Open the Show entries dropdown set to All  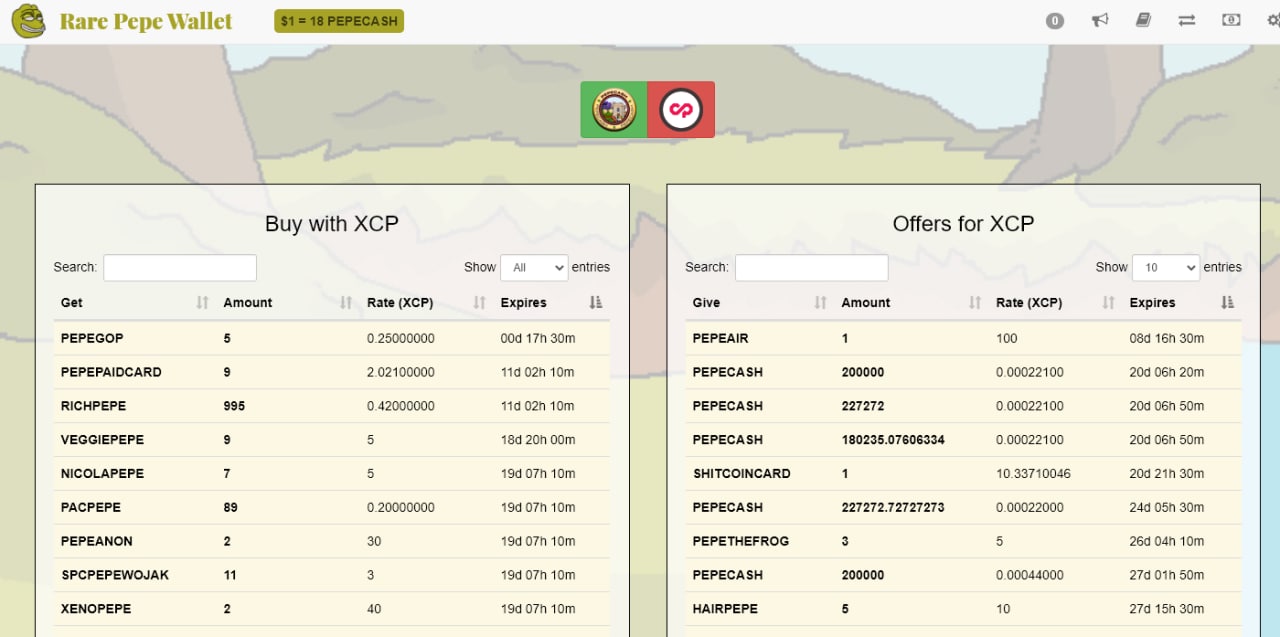(x=534, y=267)
